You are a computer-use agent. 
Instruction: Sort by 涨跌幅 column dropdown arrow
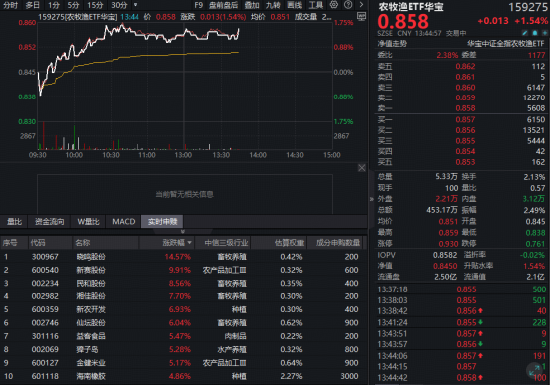190,243
